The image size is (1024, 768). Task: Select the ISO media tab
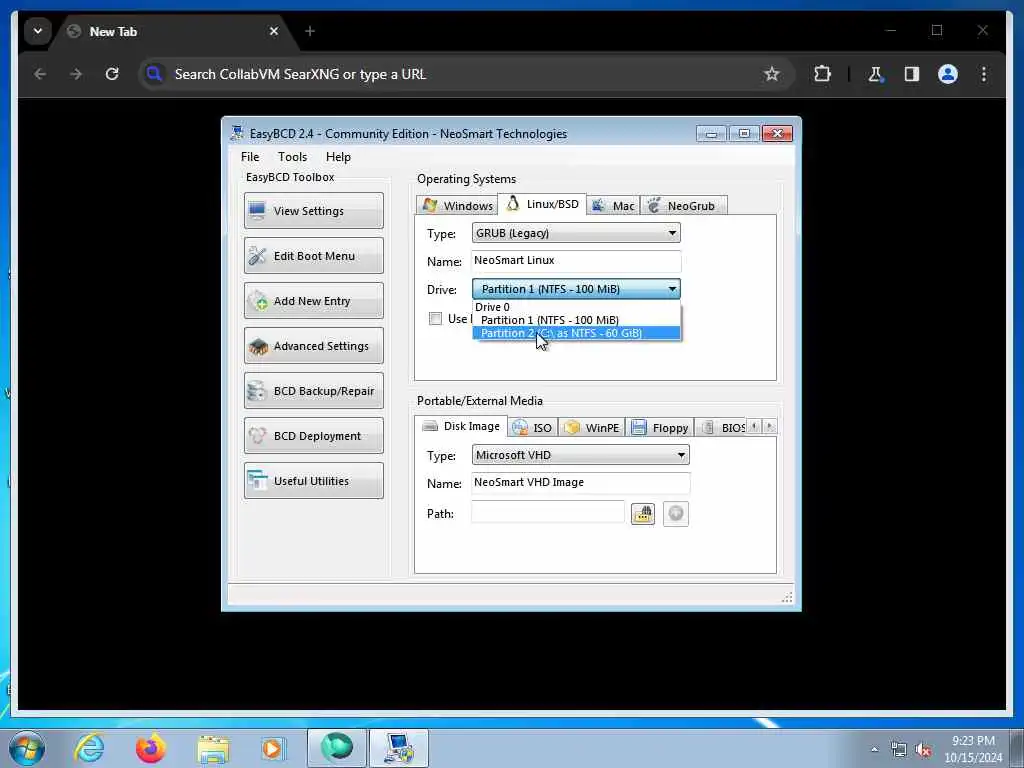(x=533, y=428)
